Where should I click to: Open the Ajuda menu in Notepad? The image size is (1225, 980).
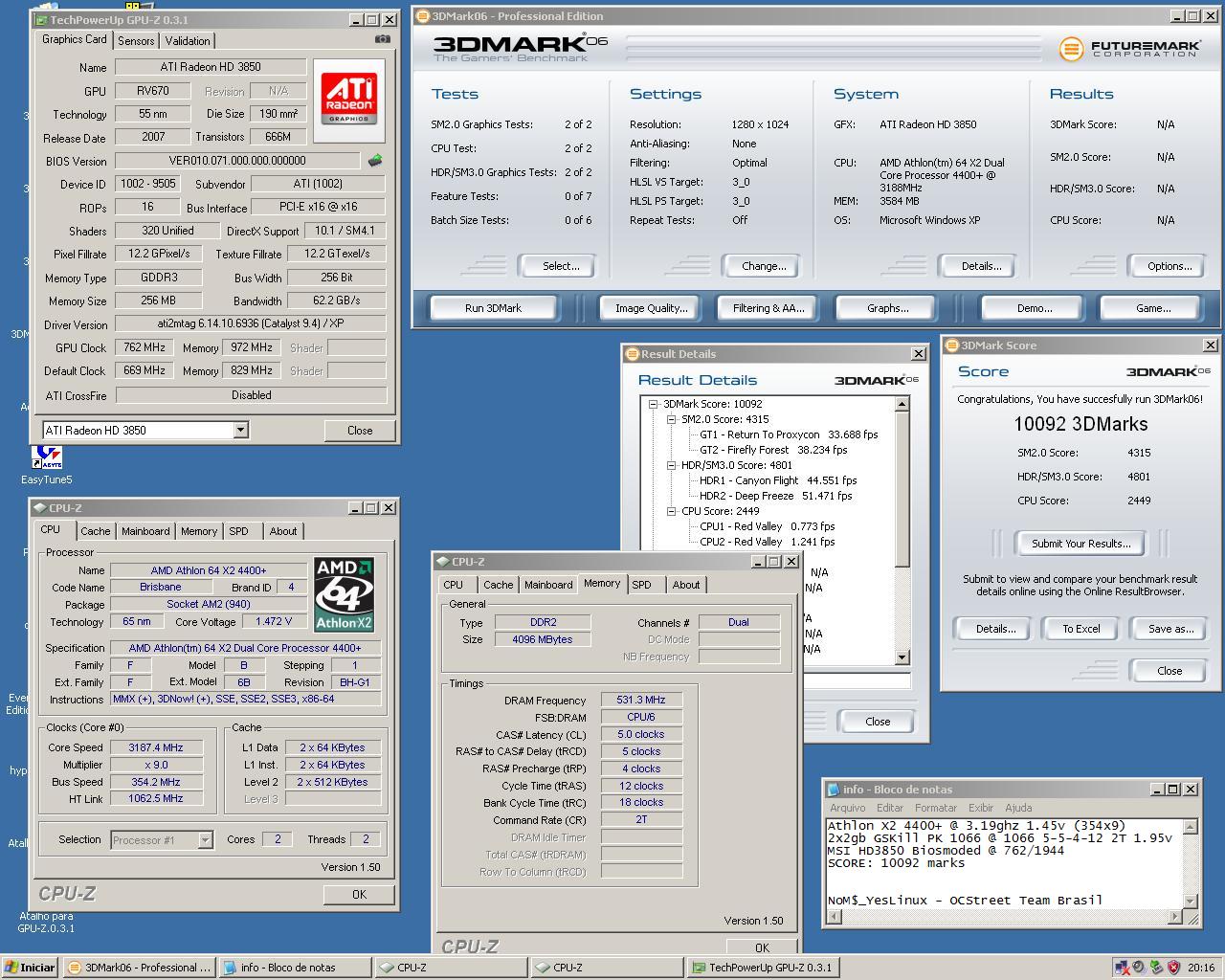[x=1018, y=808]
